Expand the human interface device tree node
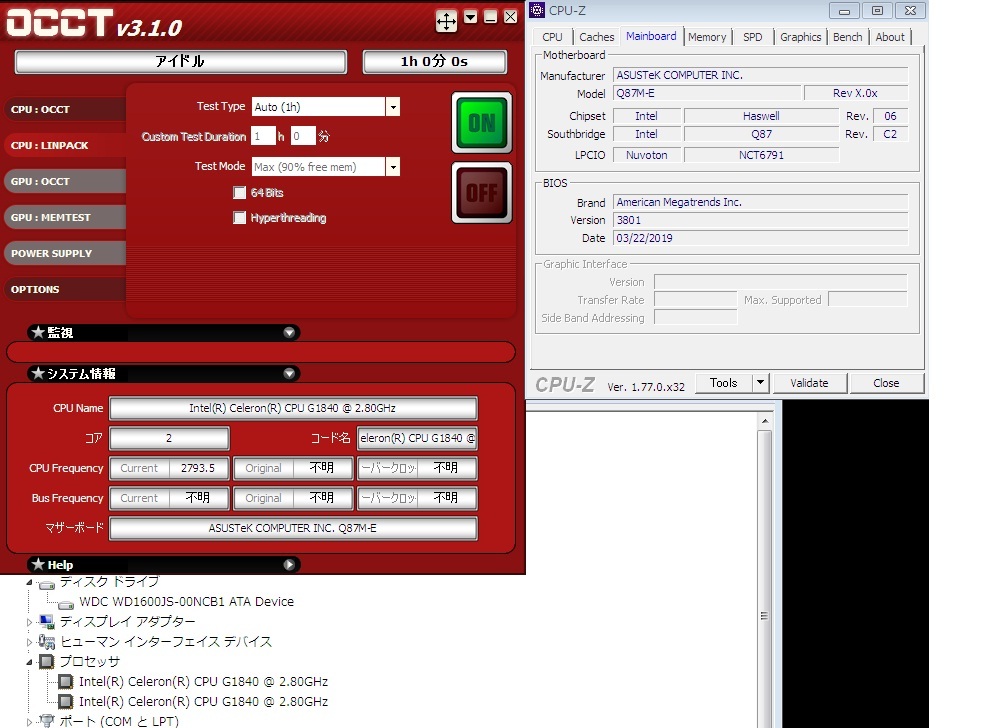1008x728 pixels. pyautogui.click(x=29, y=642)
